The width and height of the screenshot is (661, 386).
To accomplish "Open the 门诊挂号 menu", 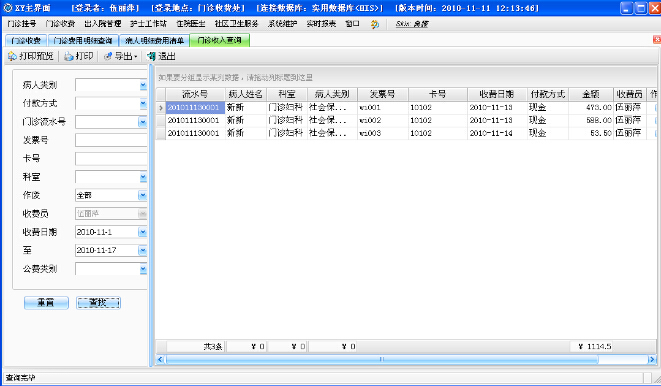I will pyautogui.click(x=21, y=24).
